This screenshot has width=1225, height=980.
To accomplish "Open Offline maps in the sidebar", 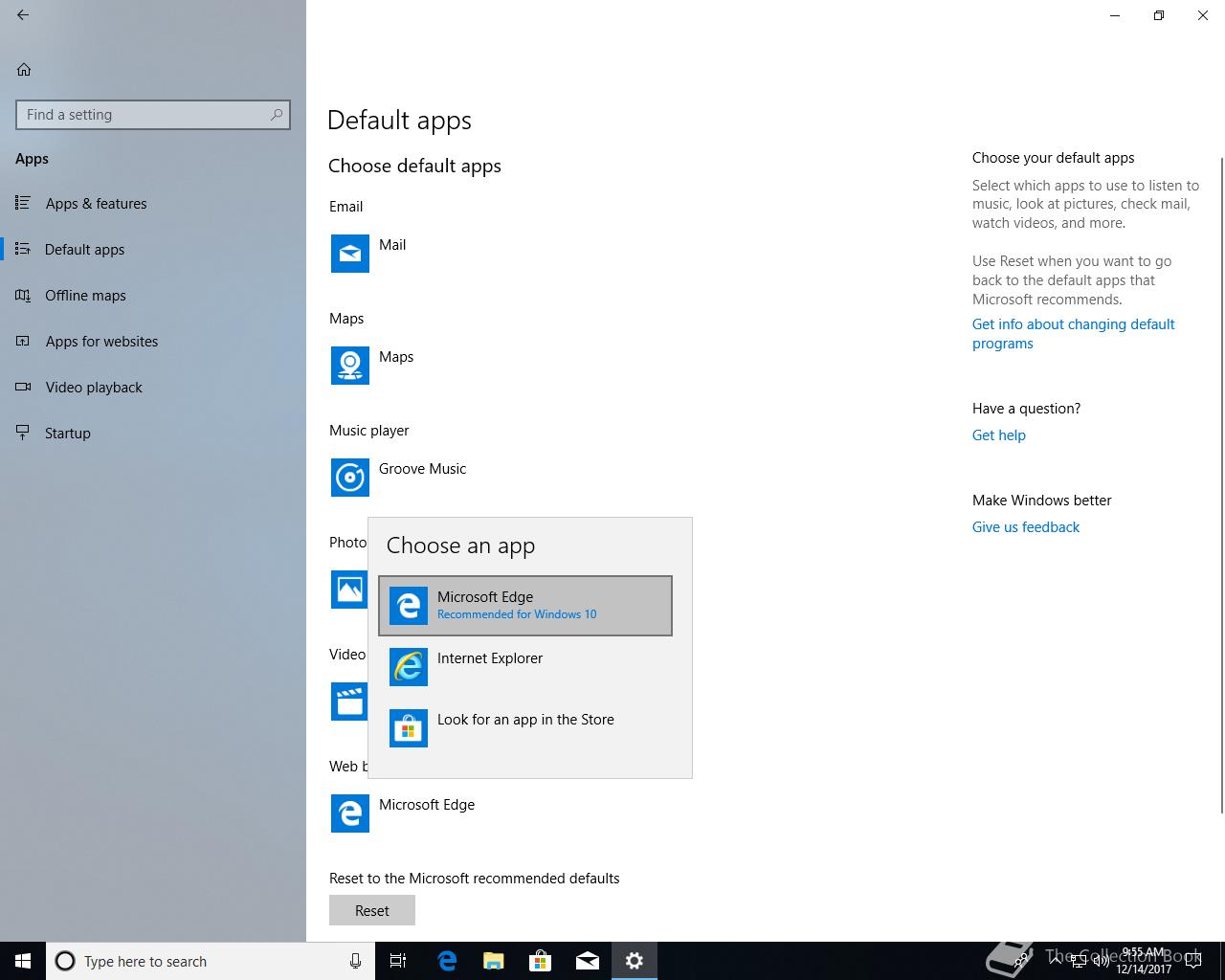I will click(x=153, y=296).
